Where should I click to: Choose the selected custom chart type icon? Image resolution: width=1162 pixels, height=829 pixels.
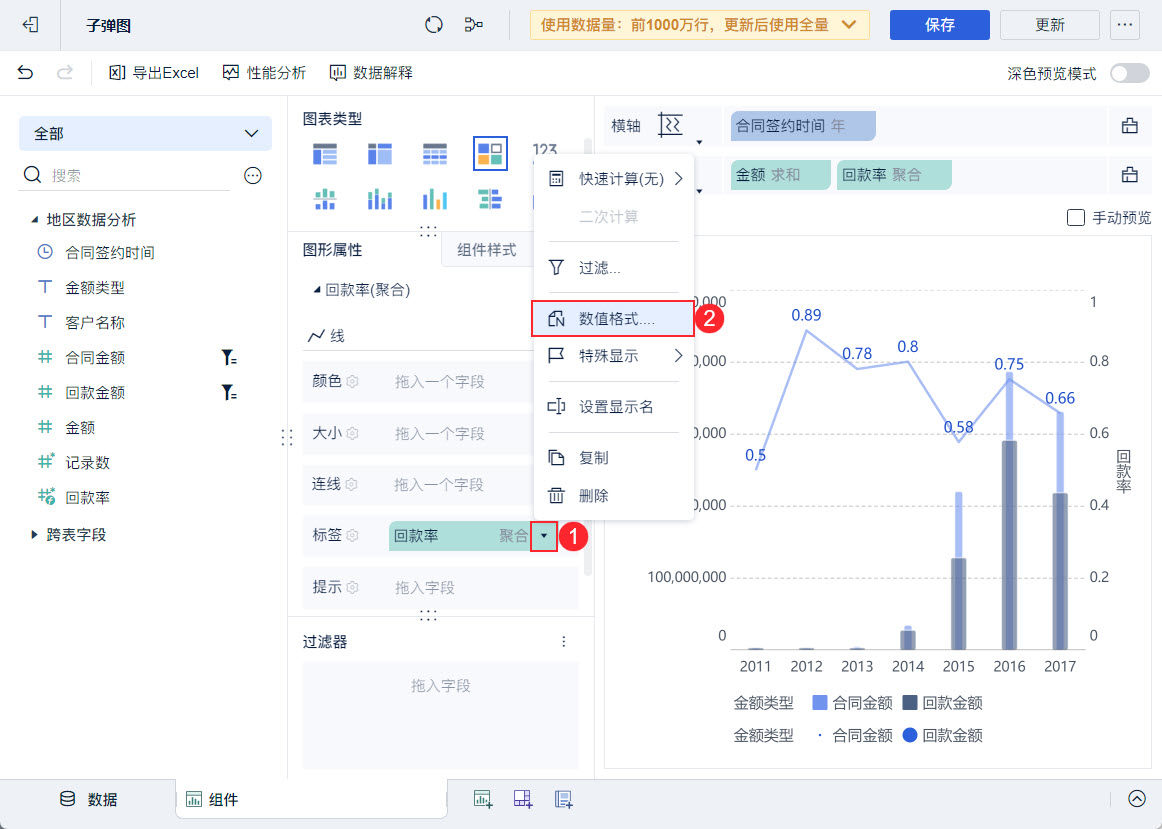click(490, 153)
